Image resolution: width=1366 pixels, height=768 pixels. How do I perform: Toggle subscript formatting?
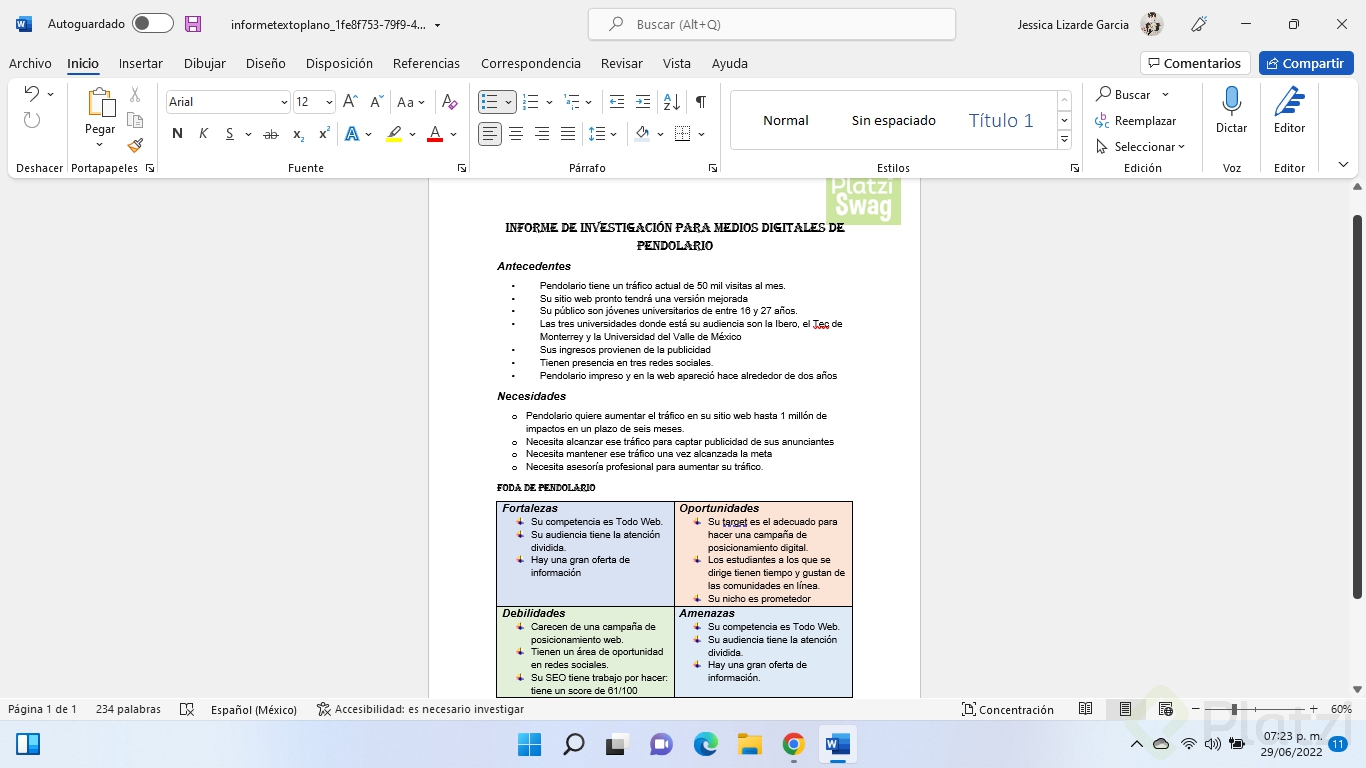coord(298,134)
